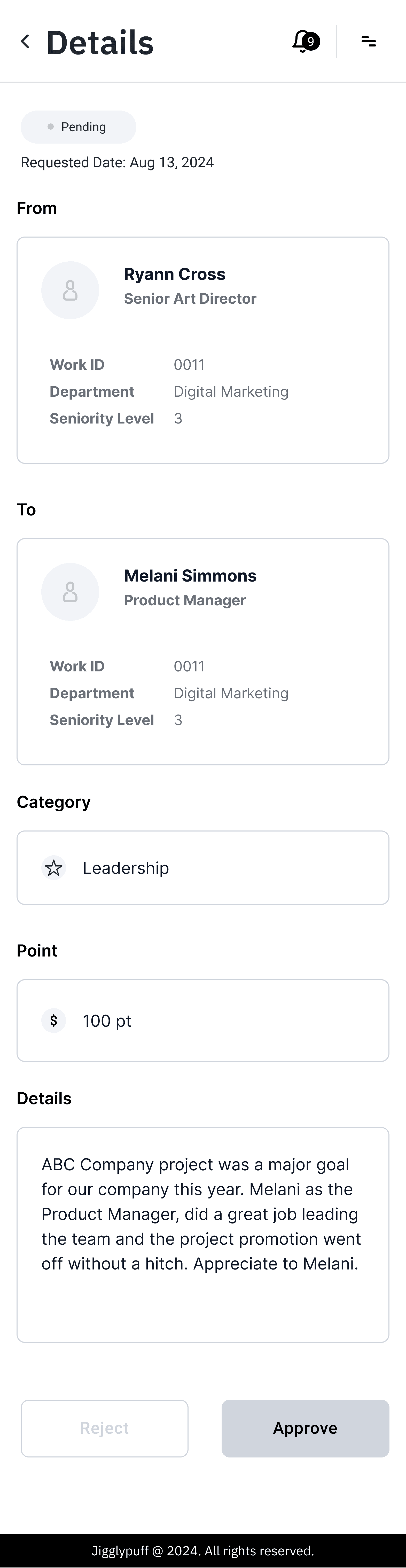Click Senior Art Director job title
Image resolution: width=406 pixels, height=1568 pixels.
pyautogui.click(x=190, y=299)
